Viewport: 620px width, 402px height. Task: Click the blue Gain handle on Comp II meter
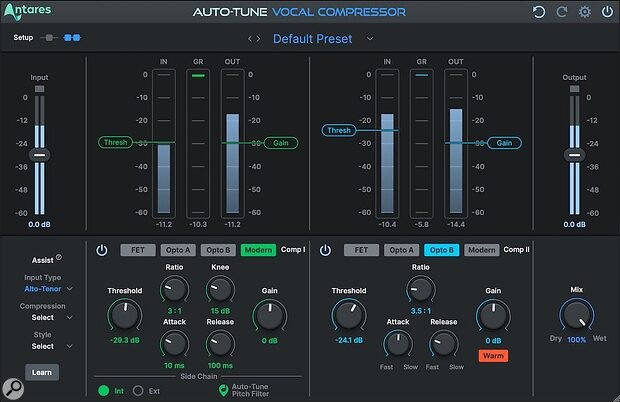point(504,143)
